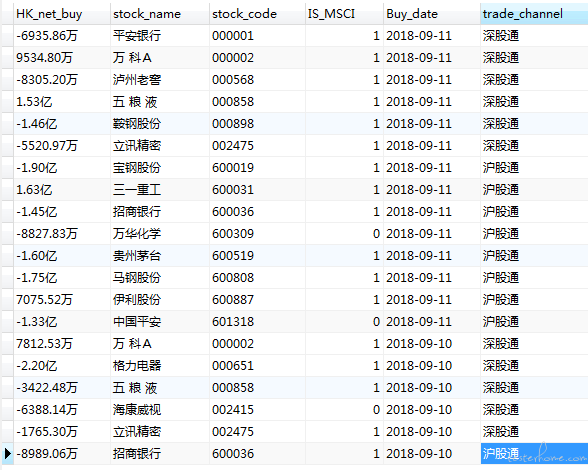Screen dimensions: 588x470
Task: Click the stock name 海康威视
Action: coord(137,410)
